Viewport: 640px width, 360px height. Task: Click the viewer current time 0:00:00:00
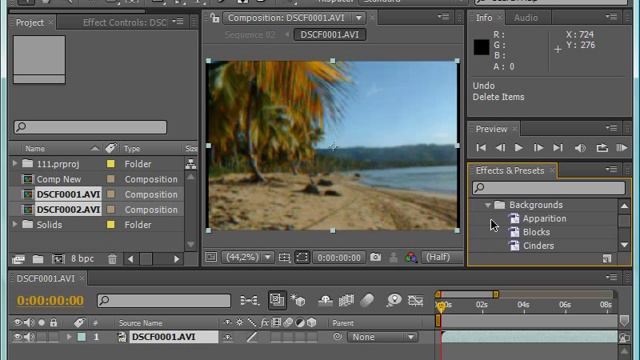pos(339,258)
